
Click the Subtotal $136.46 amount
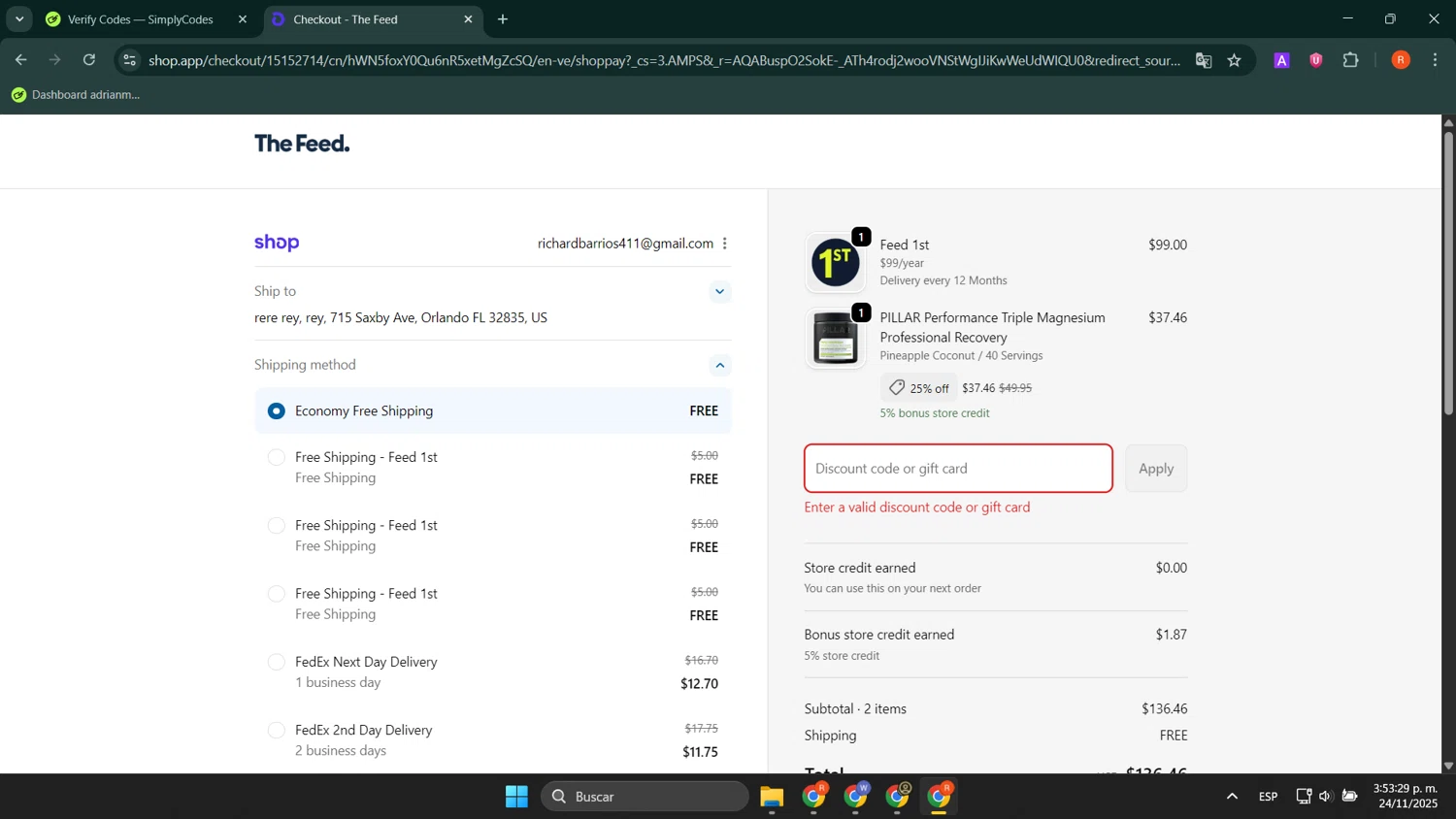[1164, 709]
